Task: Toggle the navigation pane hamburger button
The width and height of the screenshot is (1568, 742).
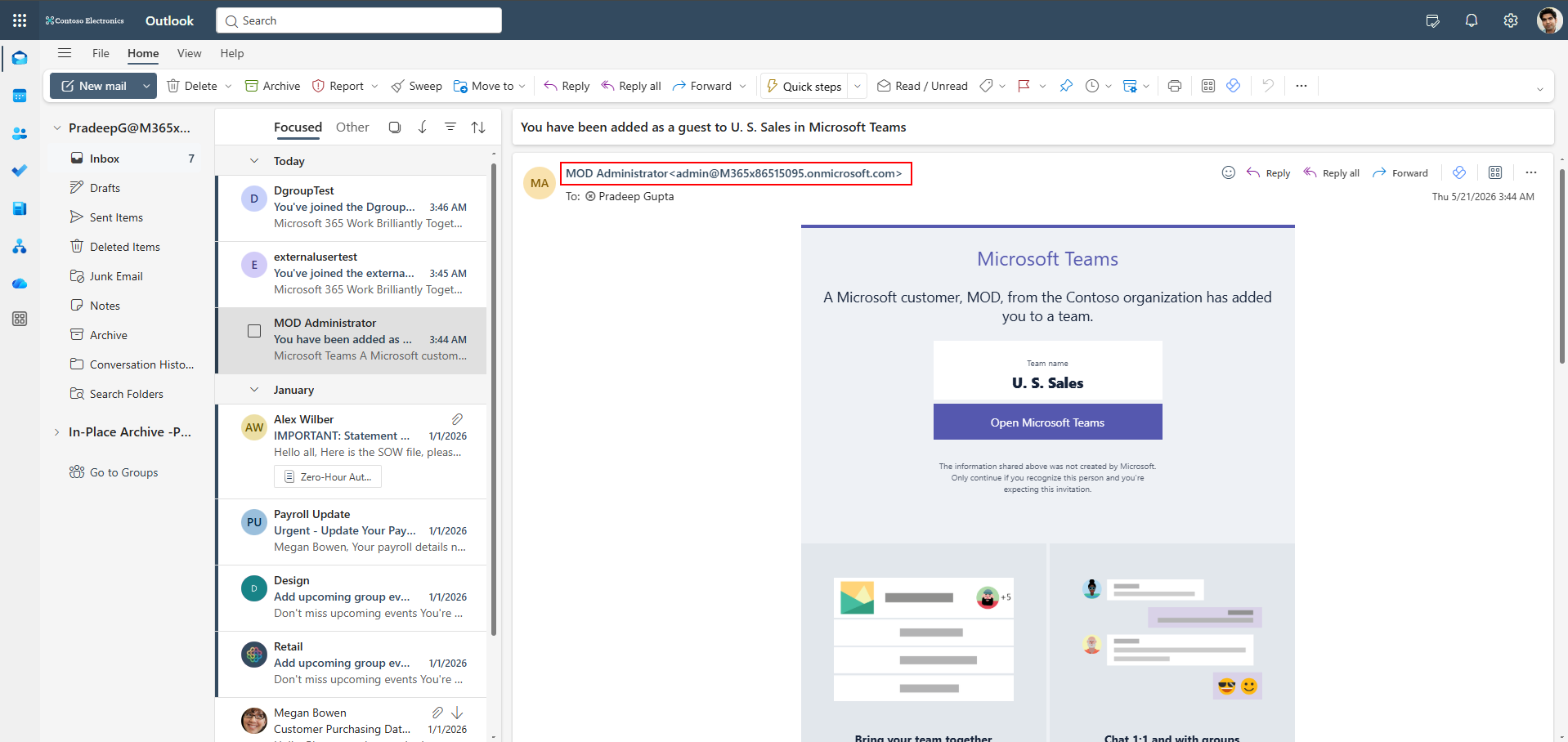Action: point(65,53)
